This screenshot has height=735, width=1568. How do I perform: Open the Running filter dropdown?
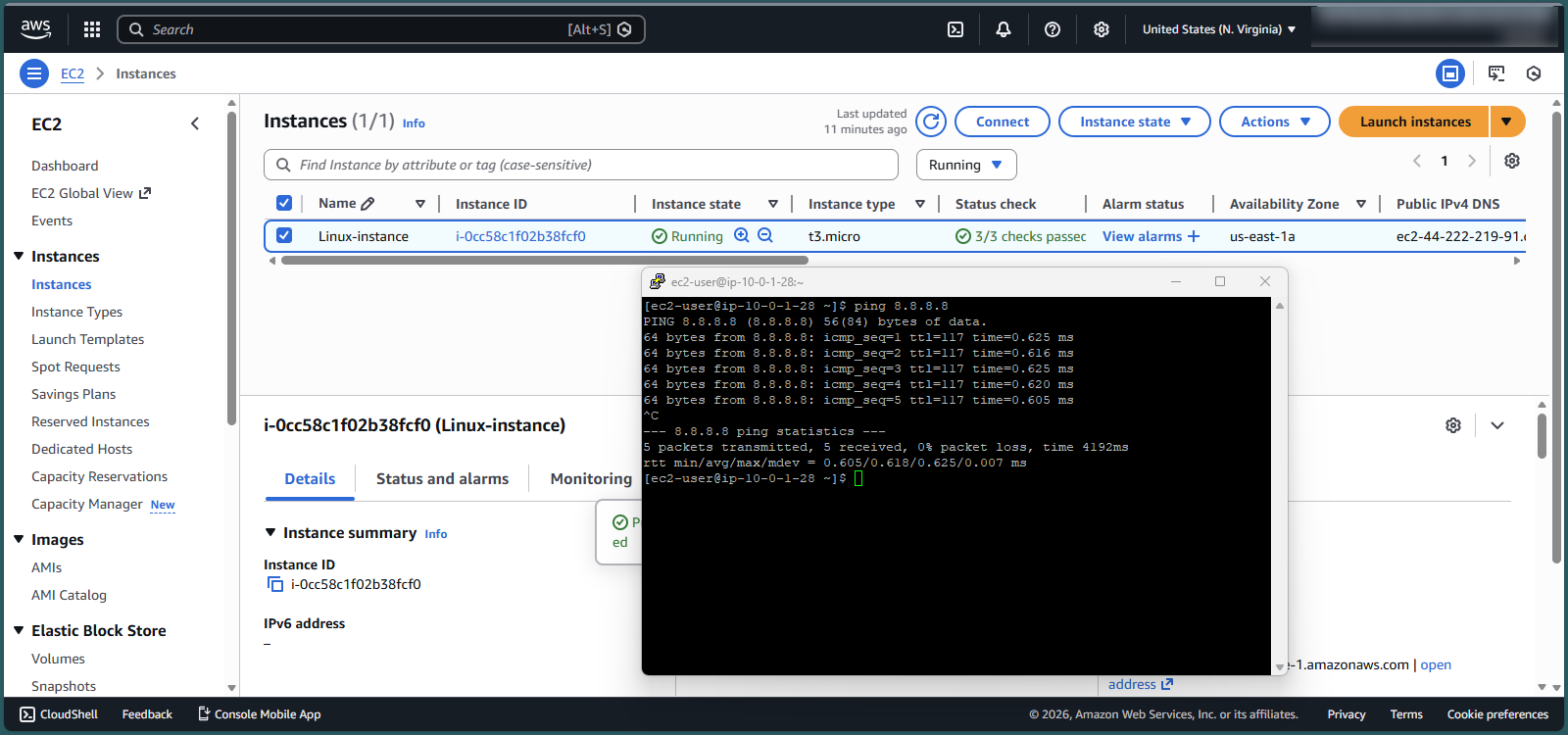(x=966, y=165)
